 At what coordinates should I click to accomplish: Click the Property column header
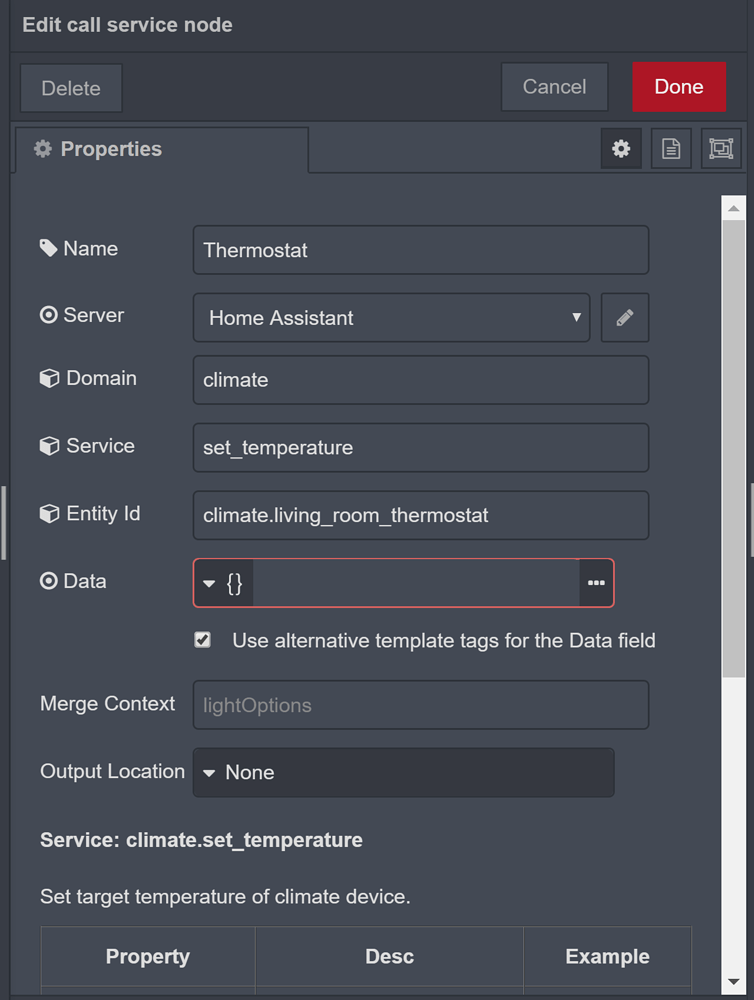(x=148, y=956)
